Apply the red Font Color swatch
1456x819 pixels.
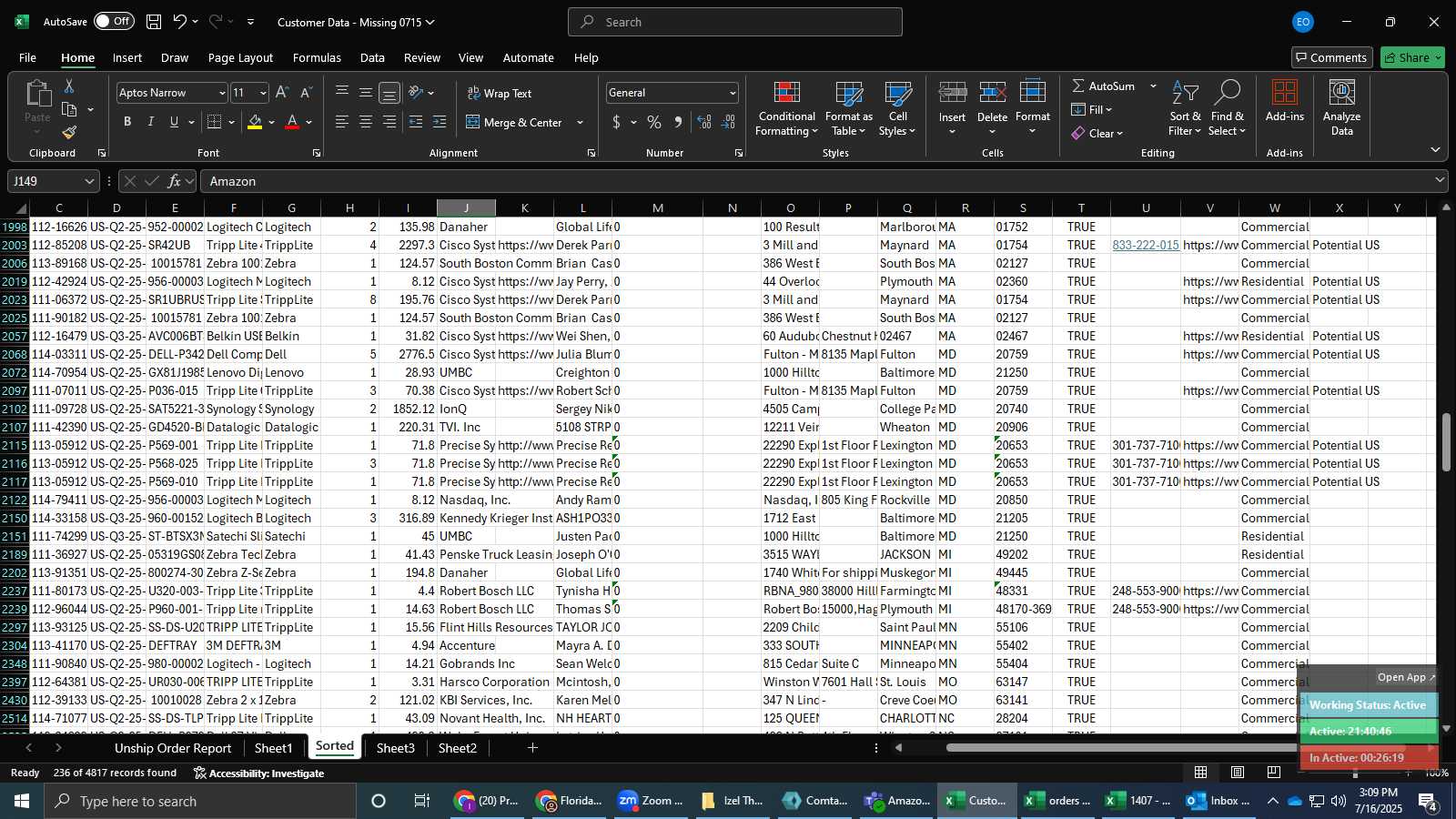coord(292,122)
